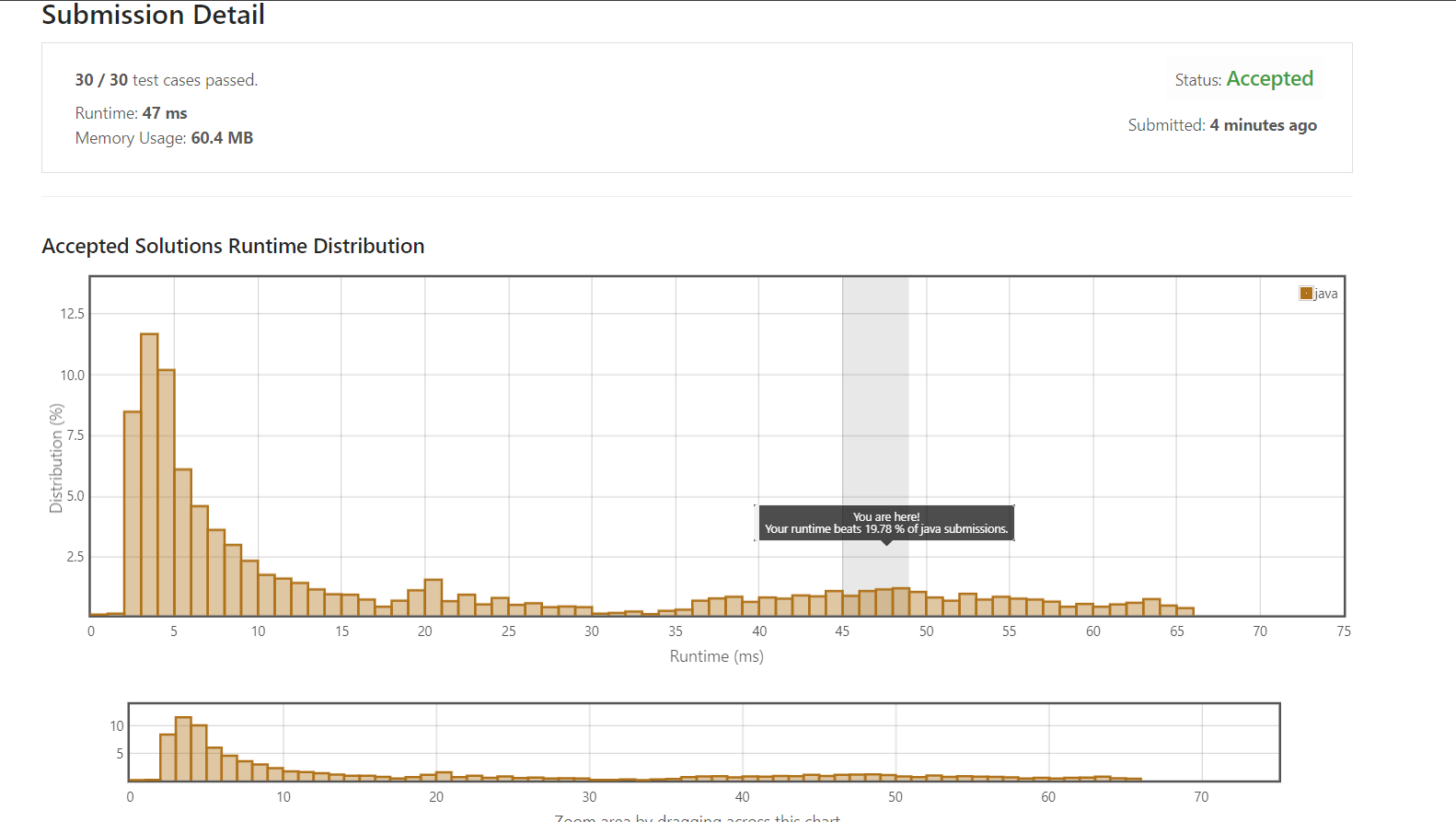Click the 'You are here!' tooltip
1456x822 pixels.
(884, 523)
